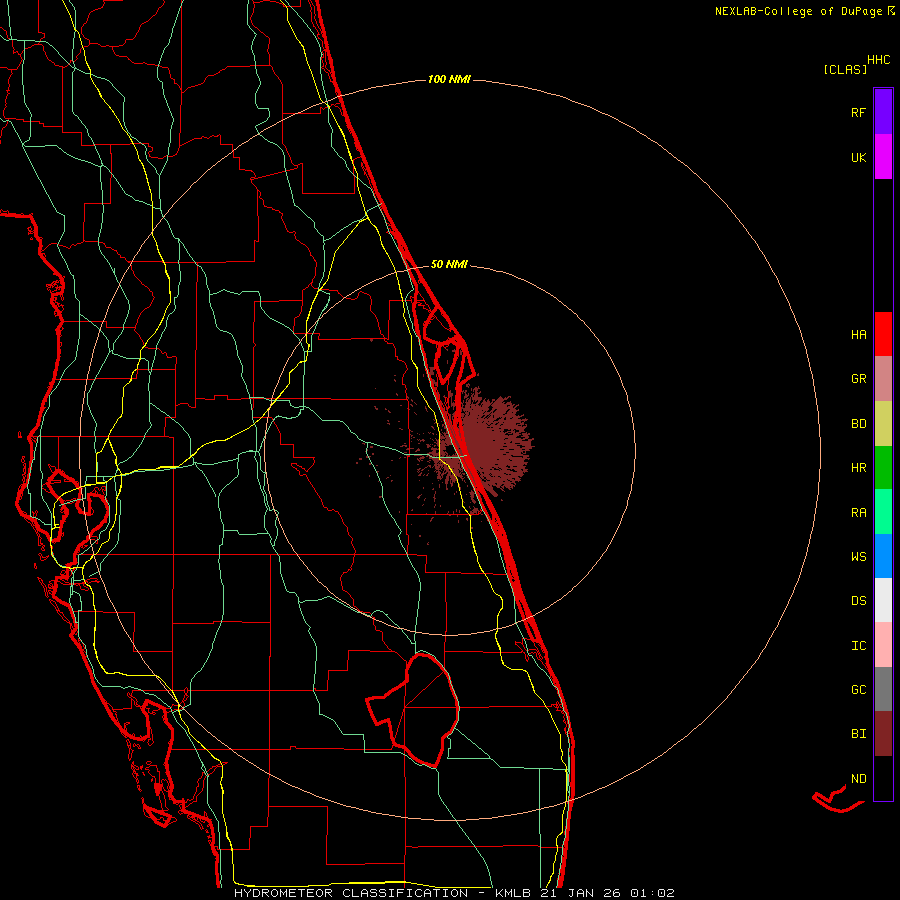Click the HR green legend swatch
Image resolution: width=900 pixels, height=900 pixels.
[x=883, y=468]
